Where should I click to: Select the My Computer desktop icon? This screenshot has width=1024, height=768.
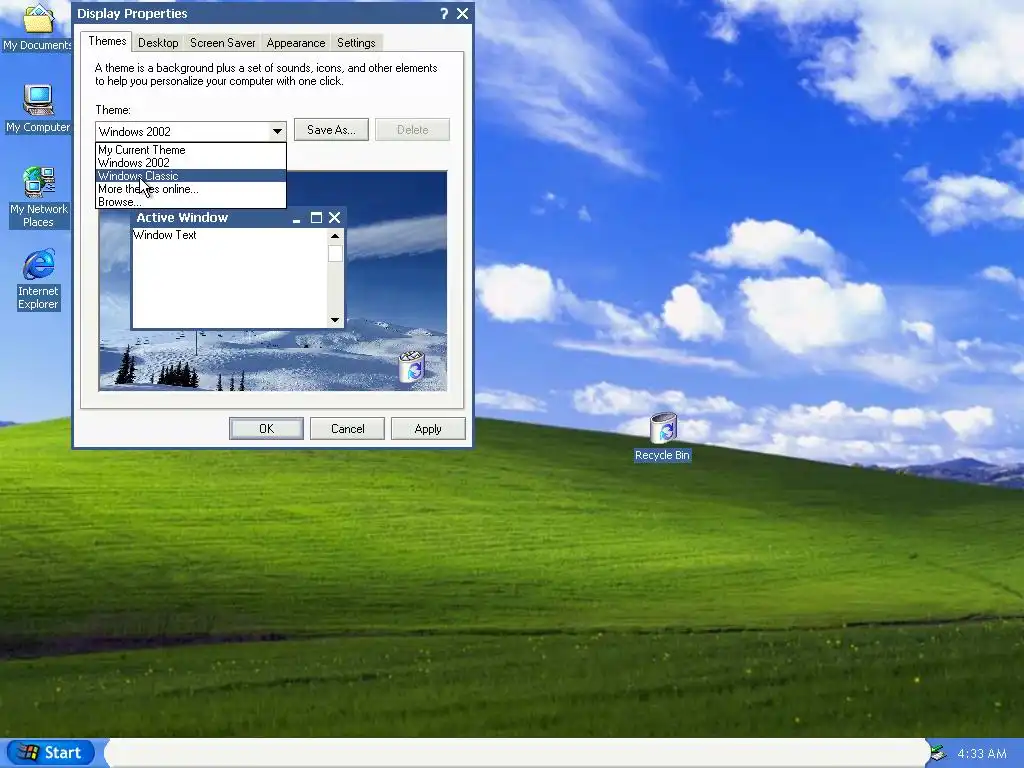click(x=38, y=109)
